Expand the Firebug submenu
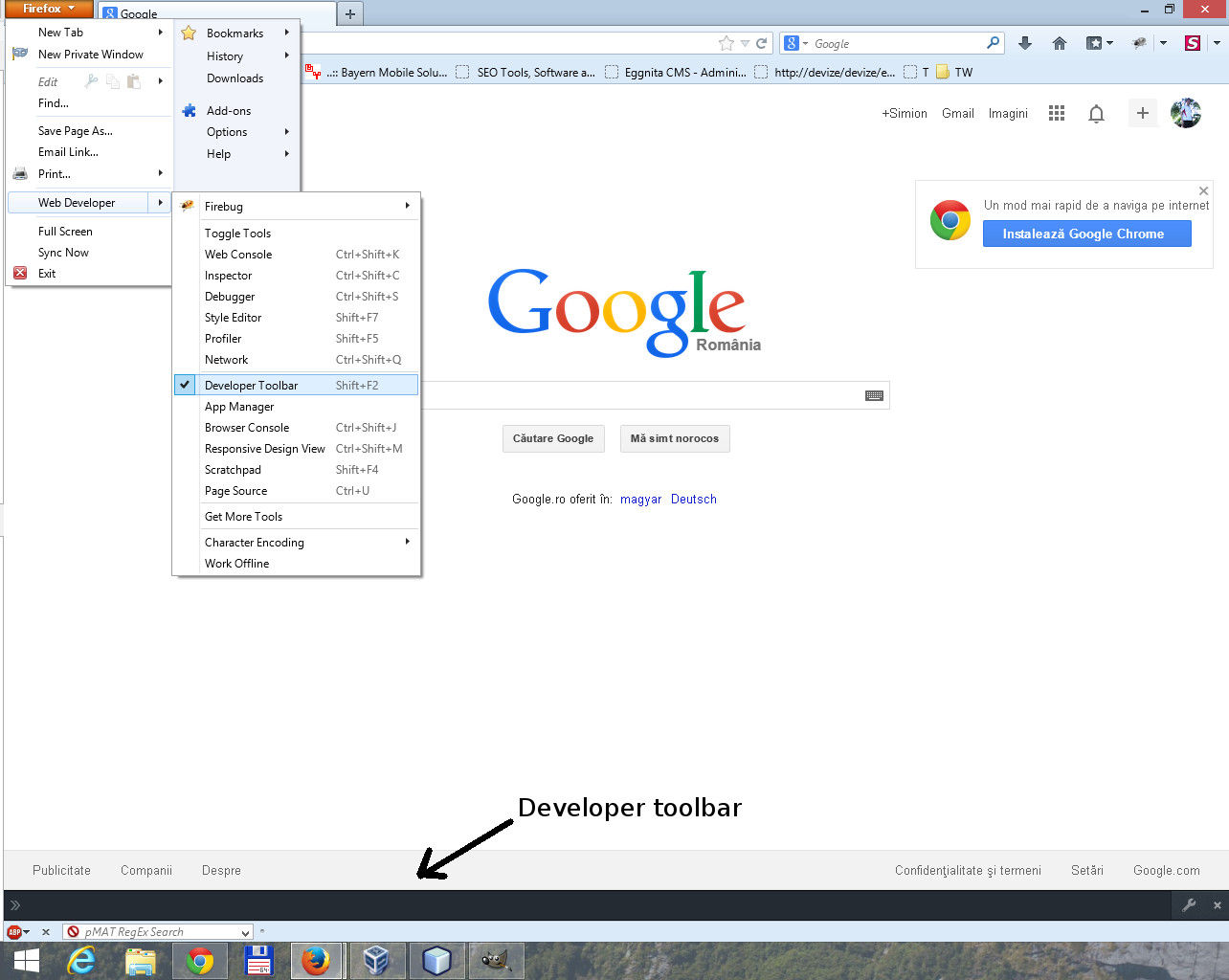This screenshot has width=1229, height=980. click(x=297, y=206)
